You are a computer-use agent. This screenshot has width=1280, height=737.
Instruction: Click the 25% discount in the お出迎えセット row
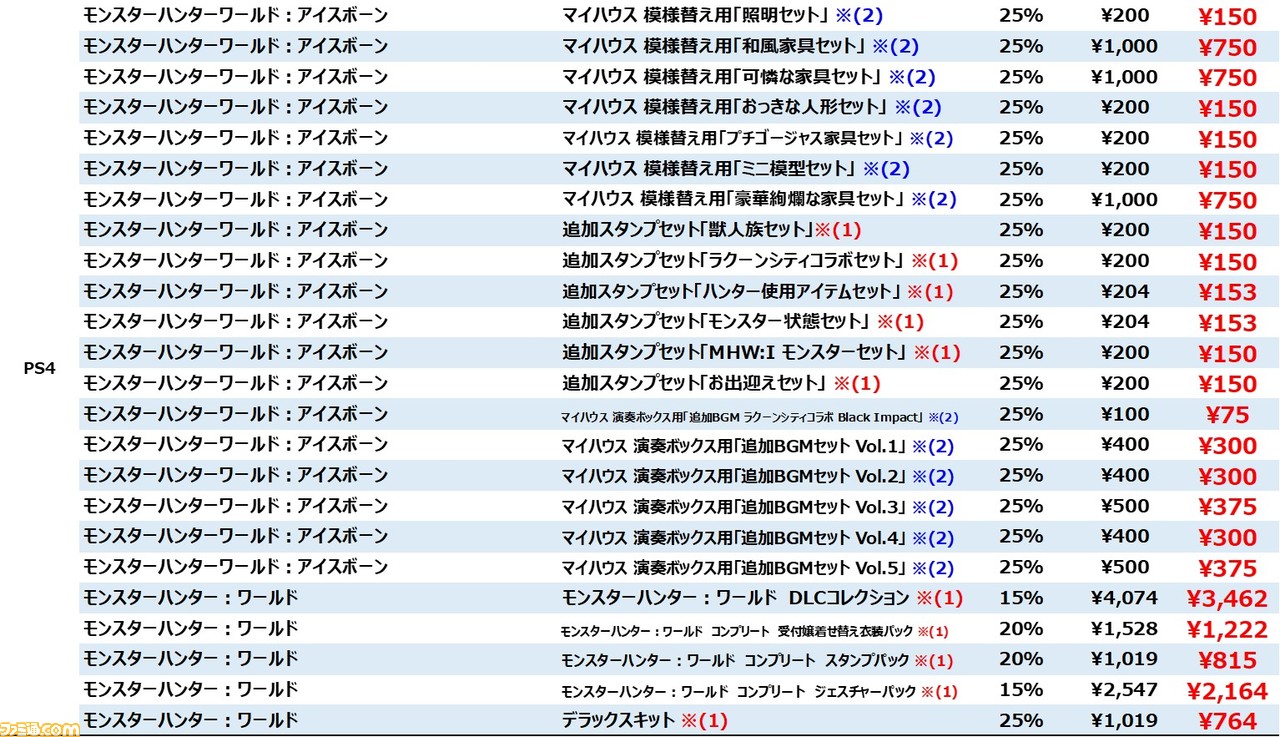pyautogui.click(x=1021, y=383)
